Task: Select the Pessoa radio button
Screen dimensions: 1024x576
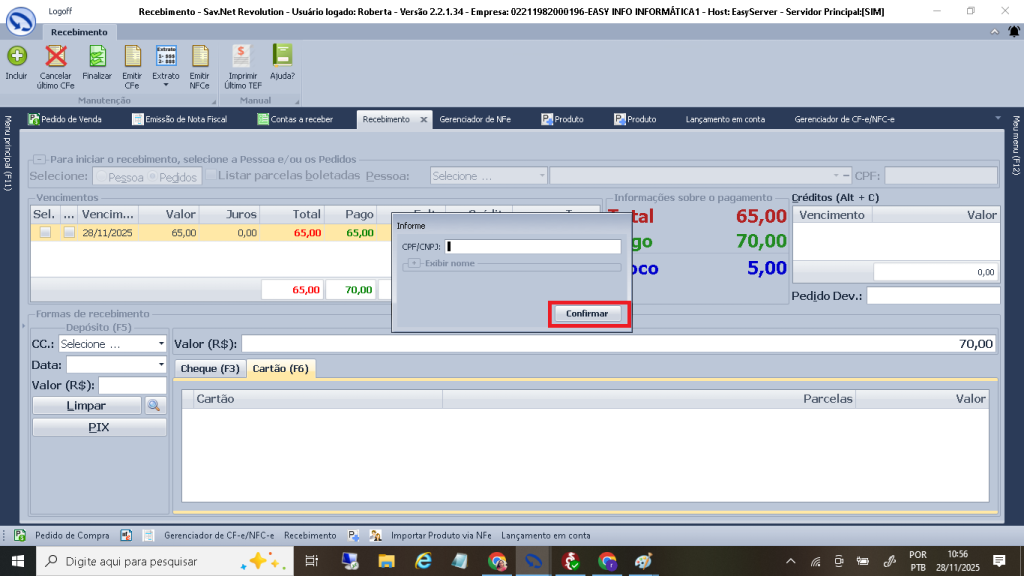Action: click(x=101, y=177)
